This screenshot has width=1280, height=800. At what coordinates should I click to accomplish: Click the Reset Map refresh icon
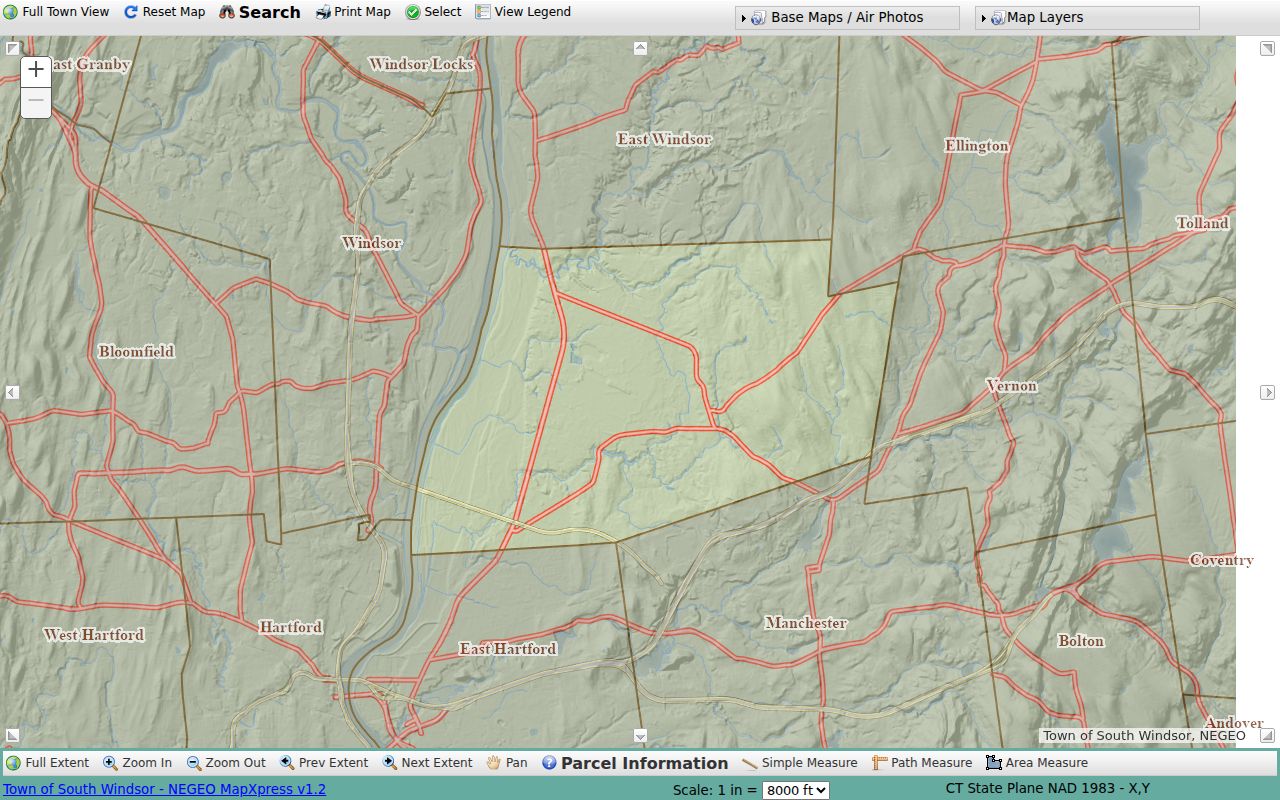pyautogui.click(x=131, y=12)
